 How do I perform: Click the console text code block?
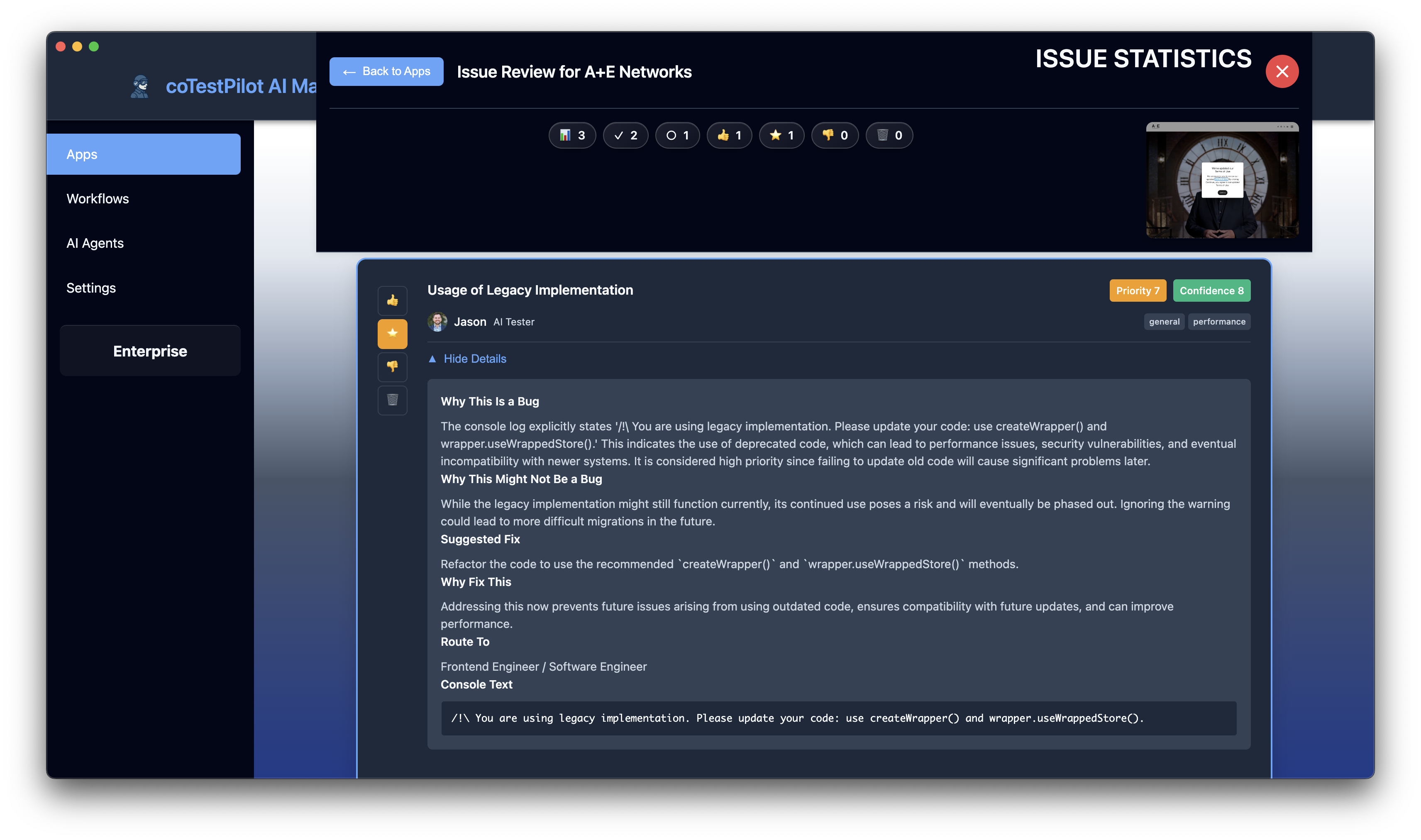pos(839,718)
